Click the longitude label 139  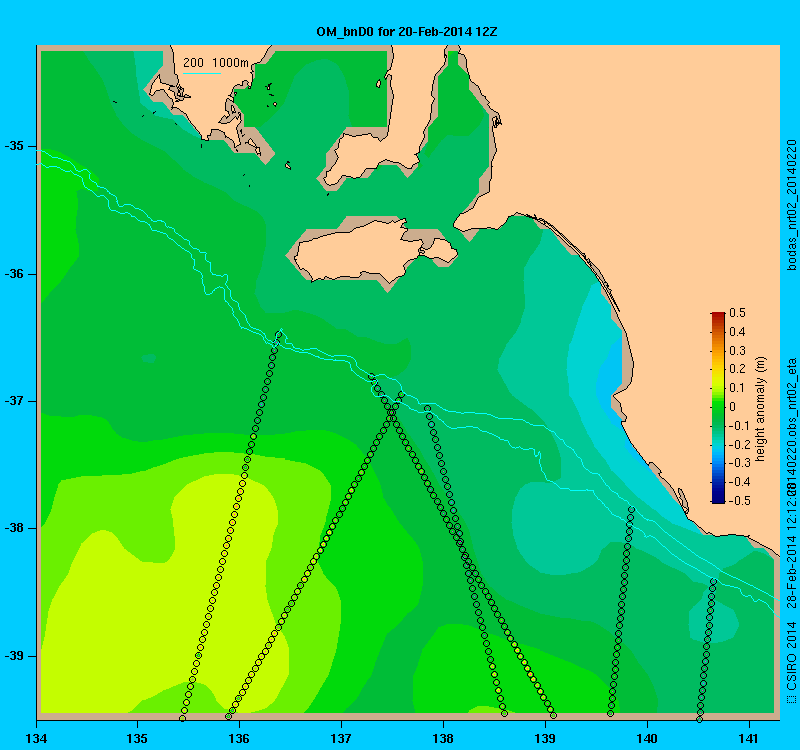pyautogui.click(x=545, y=738)
